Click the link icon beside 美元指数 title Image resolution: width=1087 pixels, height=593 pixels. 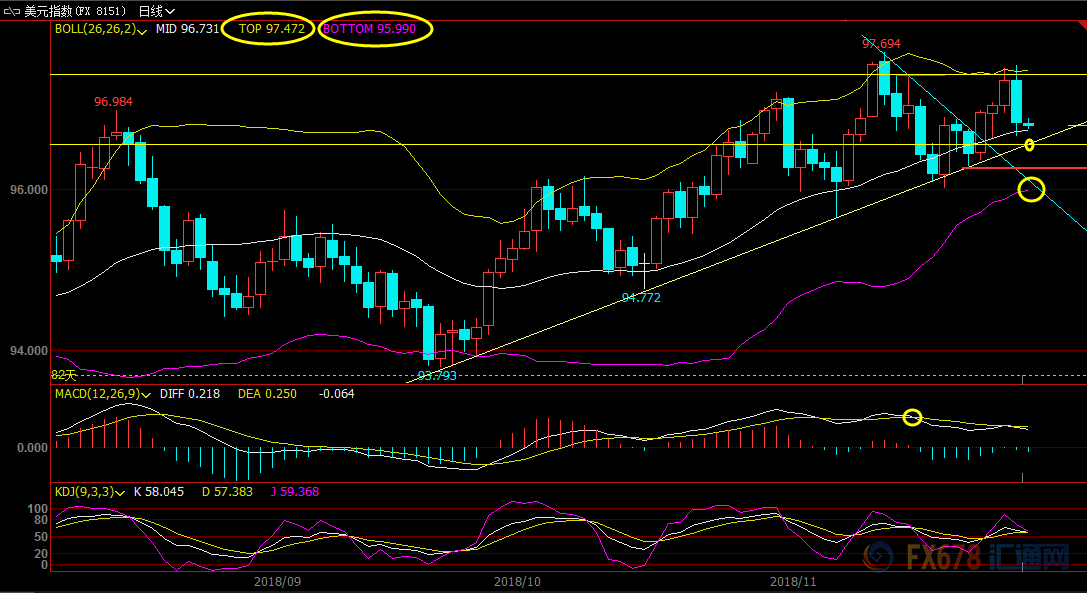coord(13,11)
